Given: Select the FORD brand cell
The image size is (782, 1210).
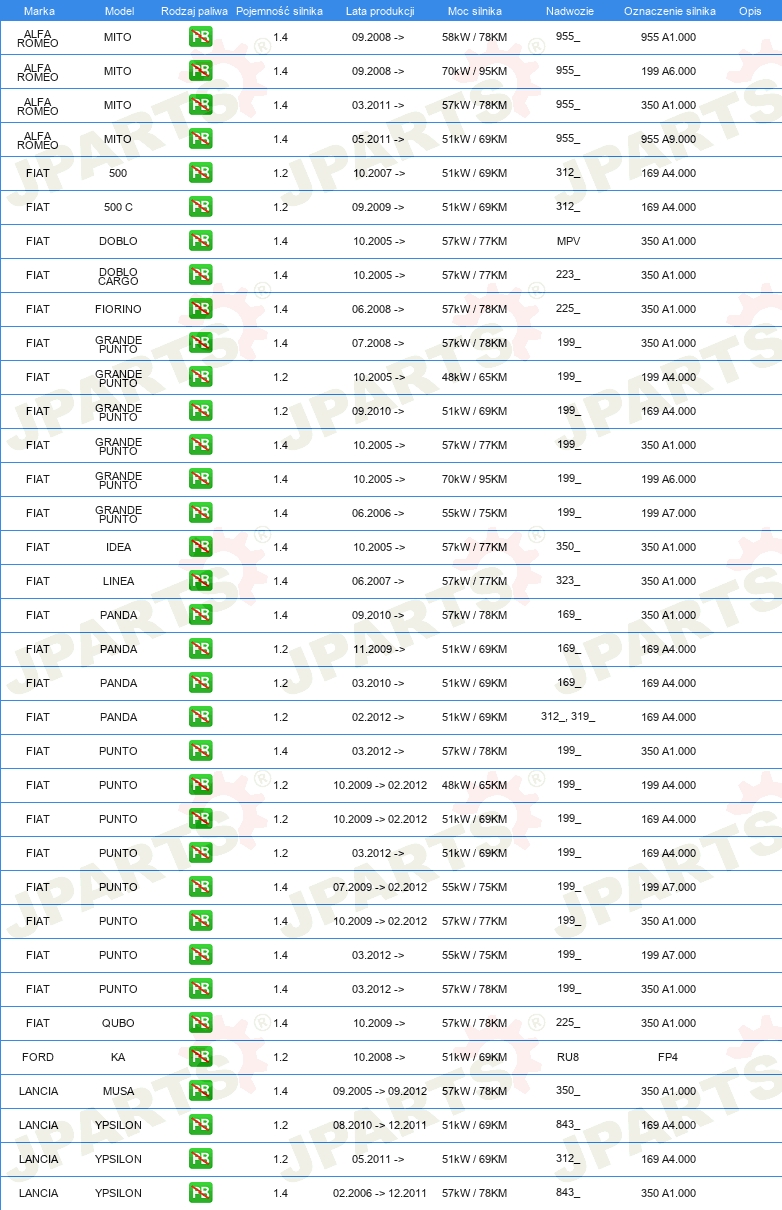Looking at the screenshot, I should coord(38,1057).
